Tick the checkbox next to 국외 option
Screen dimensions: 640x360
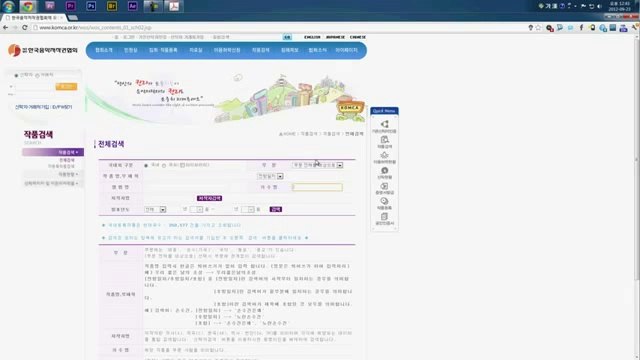click(x=182, y=165)
